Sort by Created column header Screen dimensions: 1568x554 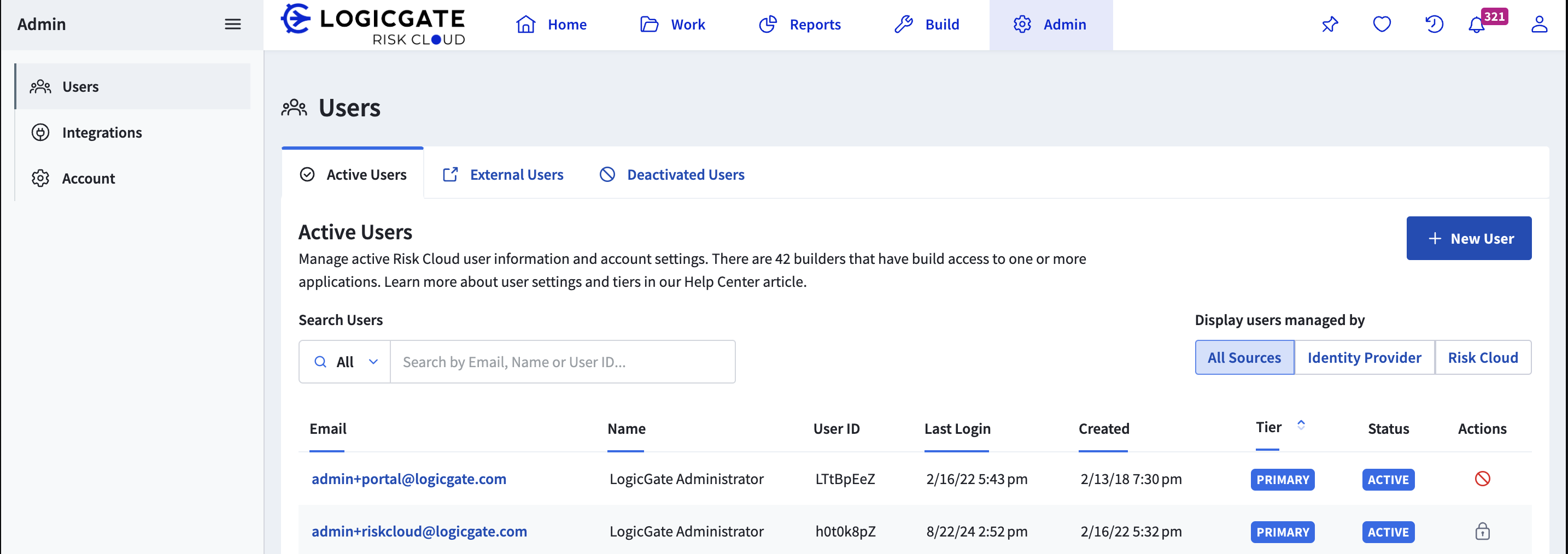(x=1104, y=429)
